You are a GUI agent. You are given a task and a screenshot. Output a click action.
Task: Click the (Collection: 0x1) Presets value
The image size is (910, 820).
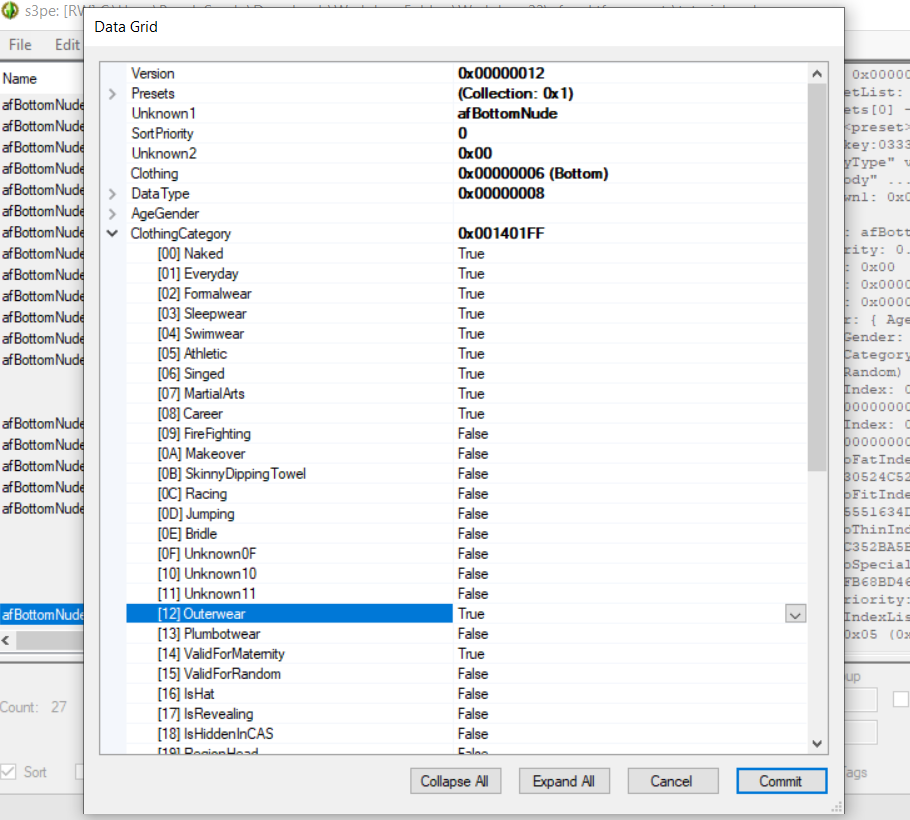tap(516, 94)
